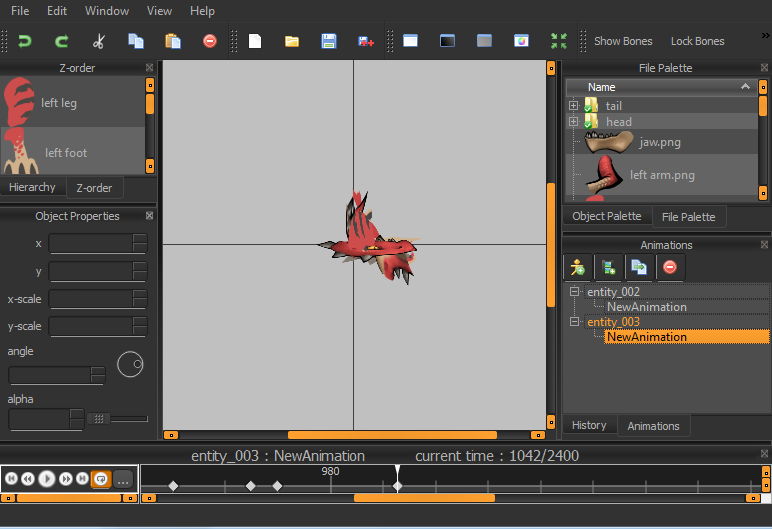The height and width of the screenshot is (529, 772).
Task: Select the left foot sprite in Z-order
Action: pos(73,151)
